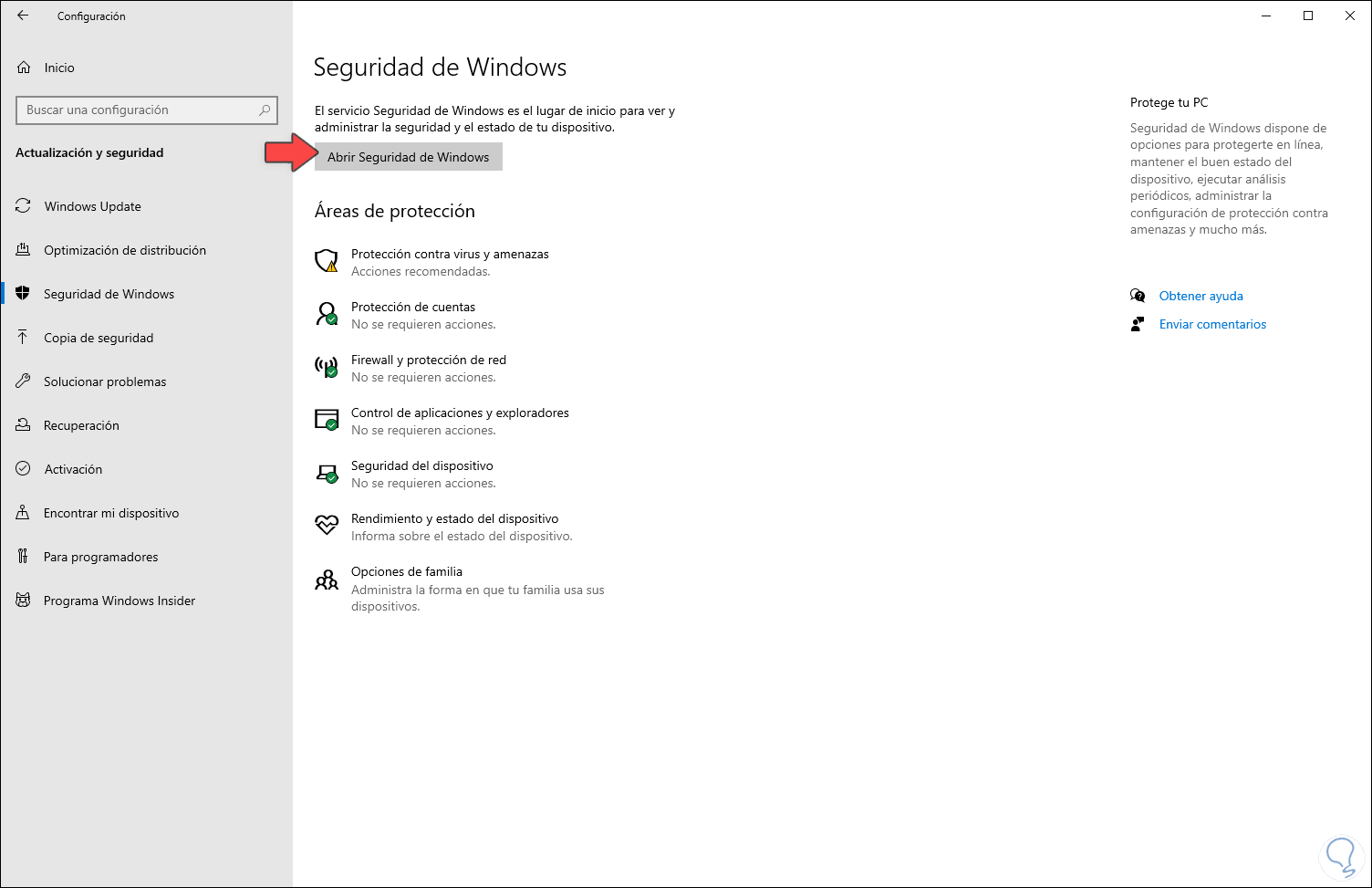Click the Áreas de protección heading
The width and height of the screenshot is (1372, 888).
395,211
